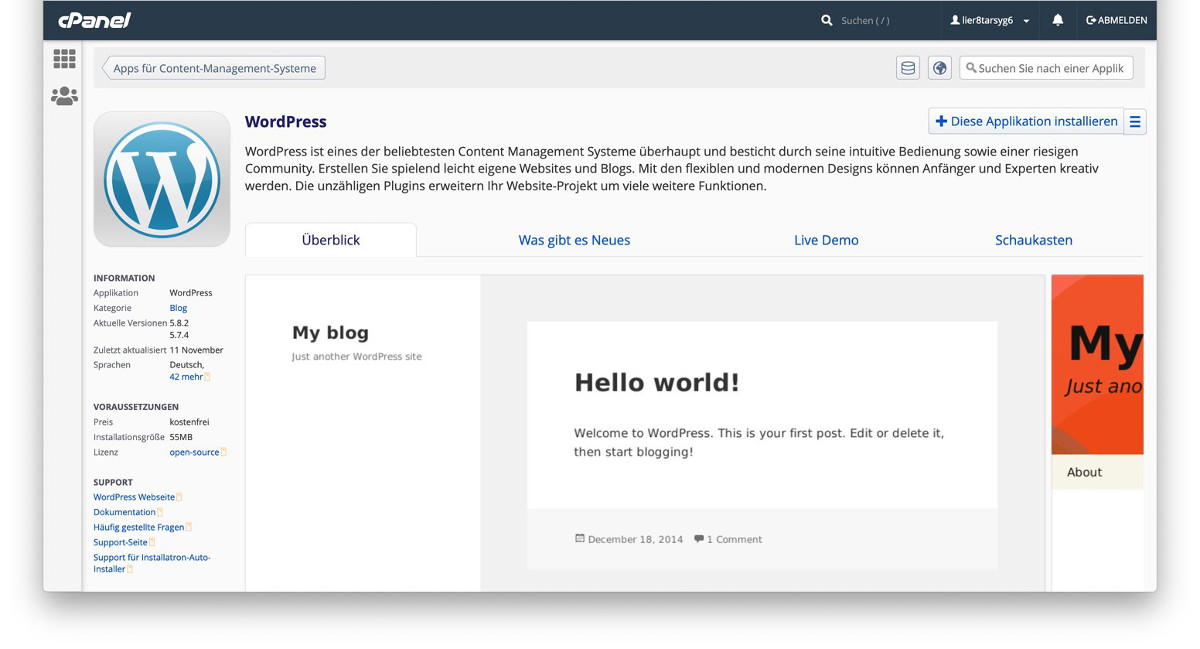The image size is (1200, 649).
Task: Open the Dokumentation link
Action: pyautogui.click(x=124, y=512)
